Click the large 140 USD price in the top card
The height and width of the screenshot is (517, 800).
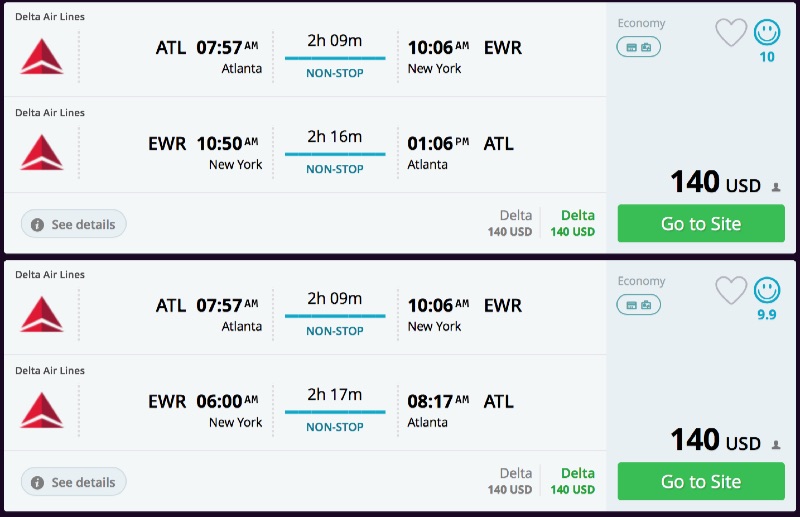pyautogui.click(x=714, y=182)
